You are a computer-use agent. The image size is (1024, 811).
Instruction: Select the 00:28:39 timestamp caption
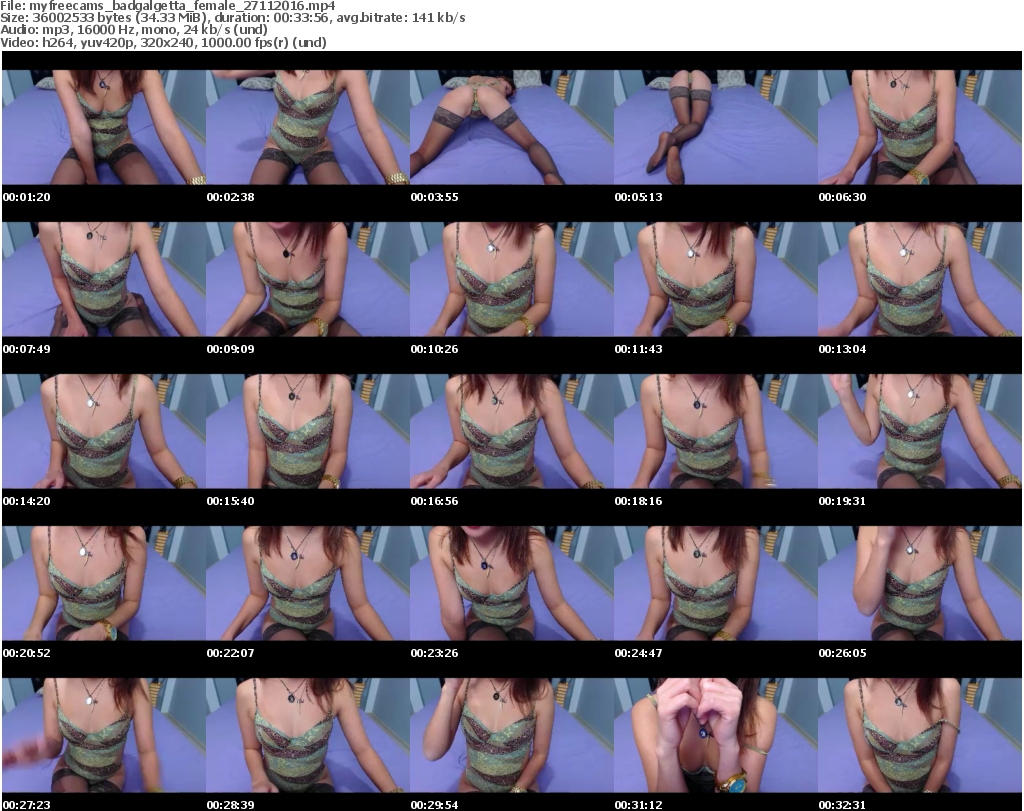click(231, 805)
